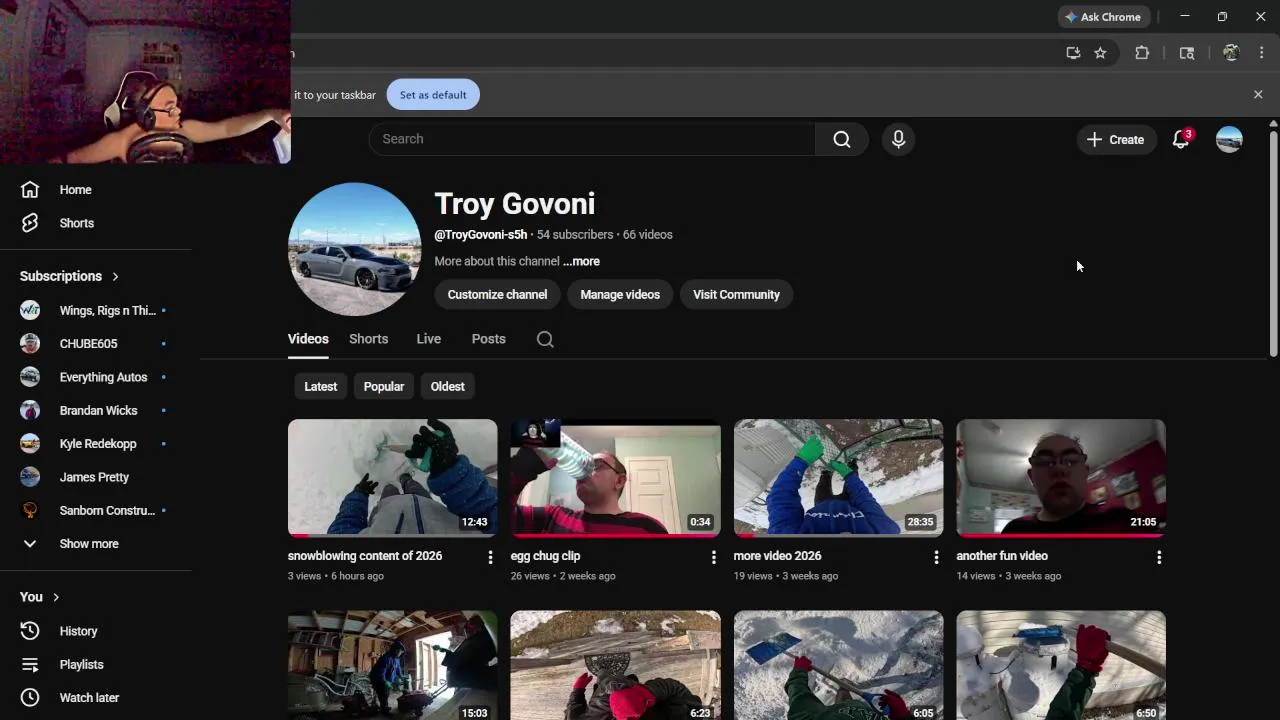The height and width of the screenshot is (720, 1280).
Task: Open egg chug clip thumbnail
Action: (615, 478)
